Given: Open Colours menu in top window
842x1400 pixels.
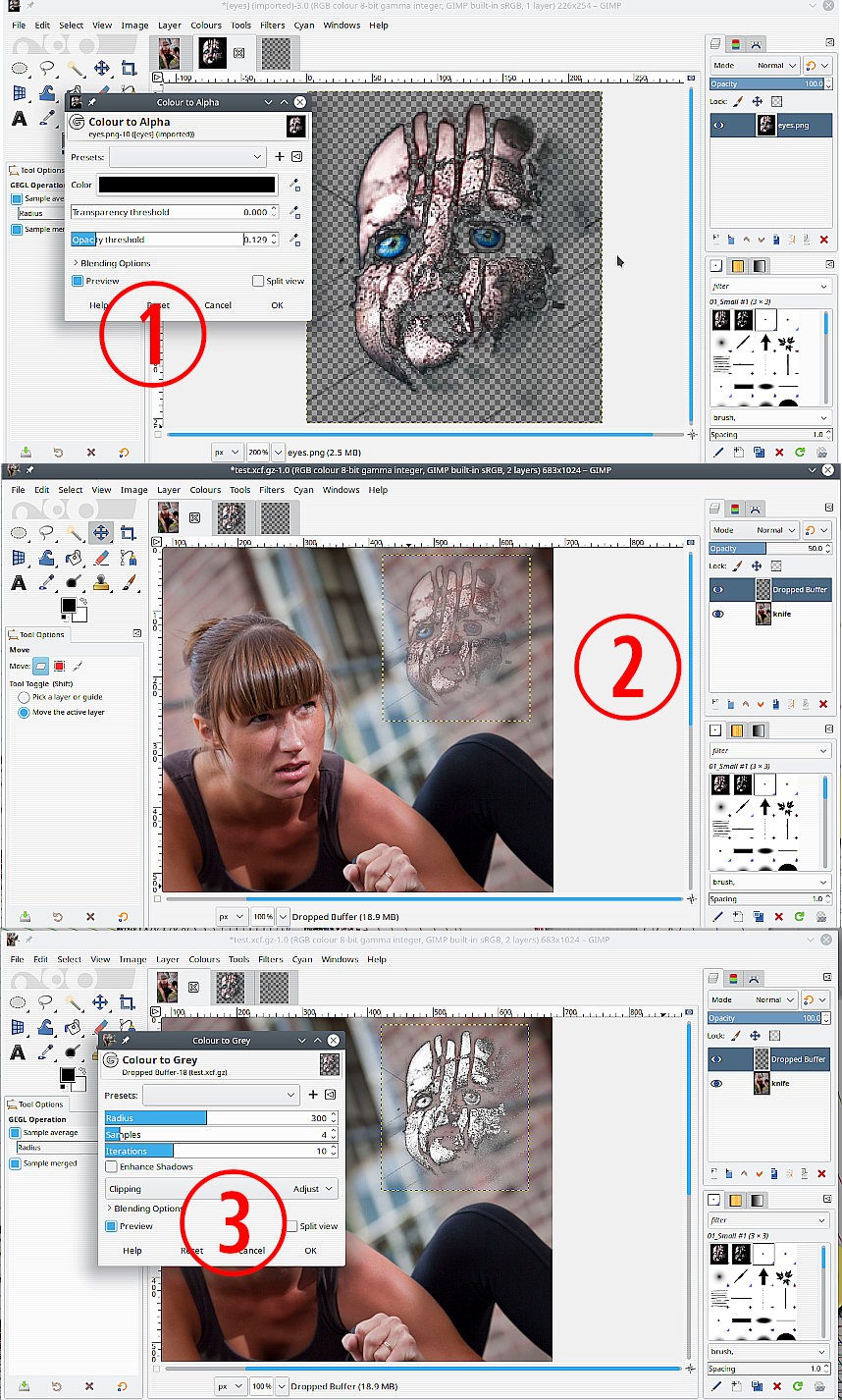Looking at the screenshot, I should pyautogui.click(x=206, y=25).
